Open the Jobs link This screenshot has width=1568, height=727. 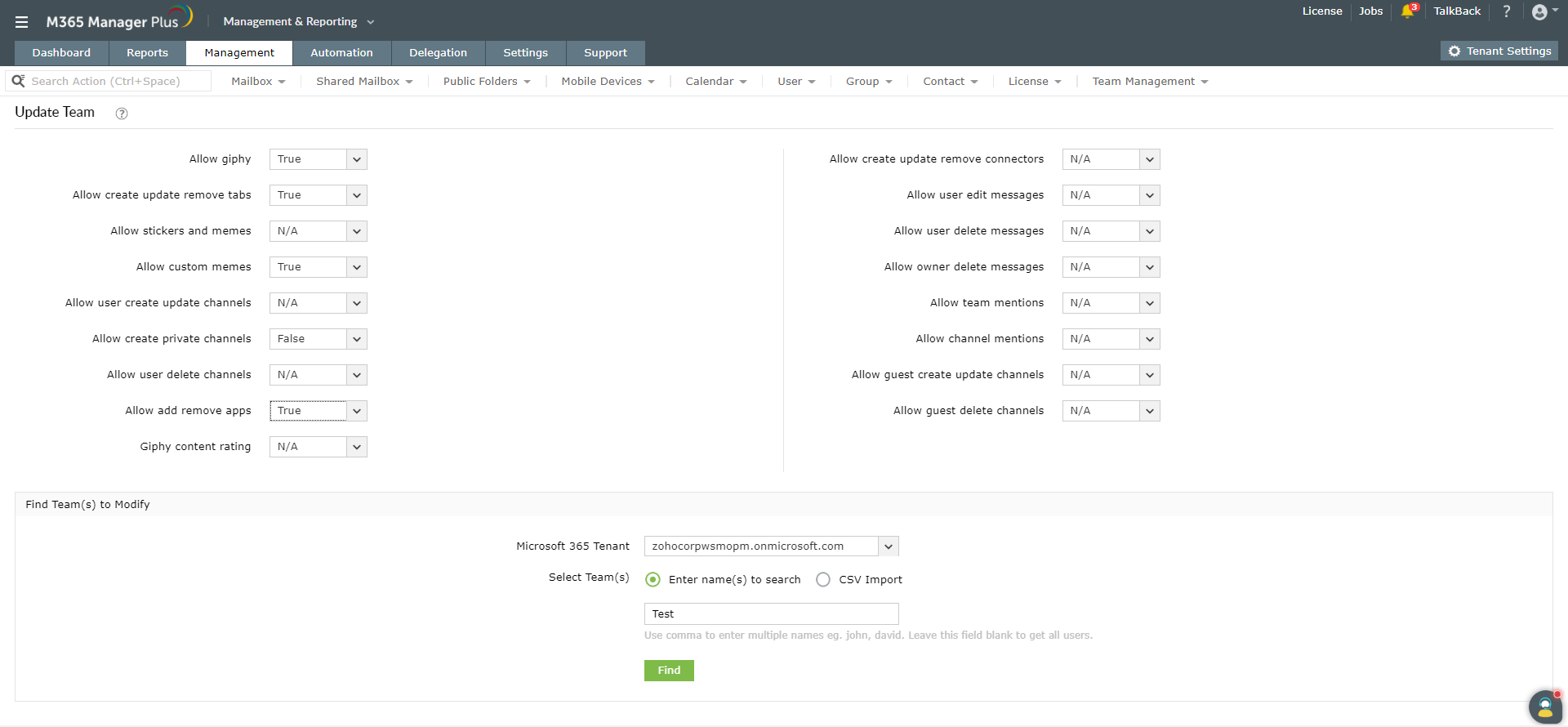coord(1370,11)
